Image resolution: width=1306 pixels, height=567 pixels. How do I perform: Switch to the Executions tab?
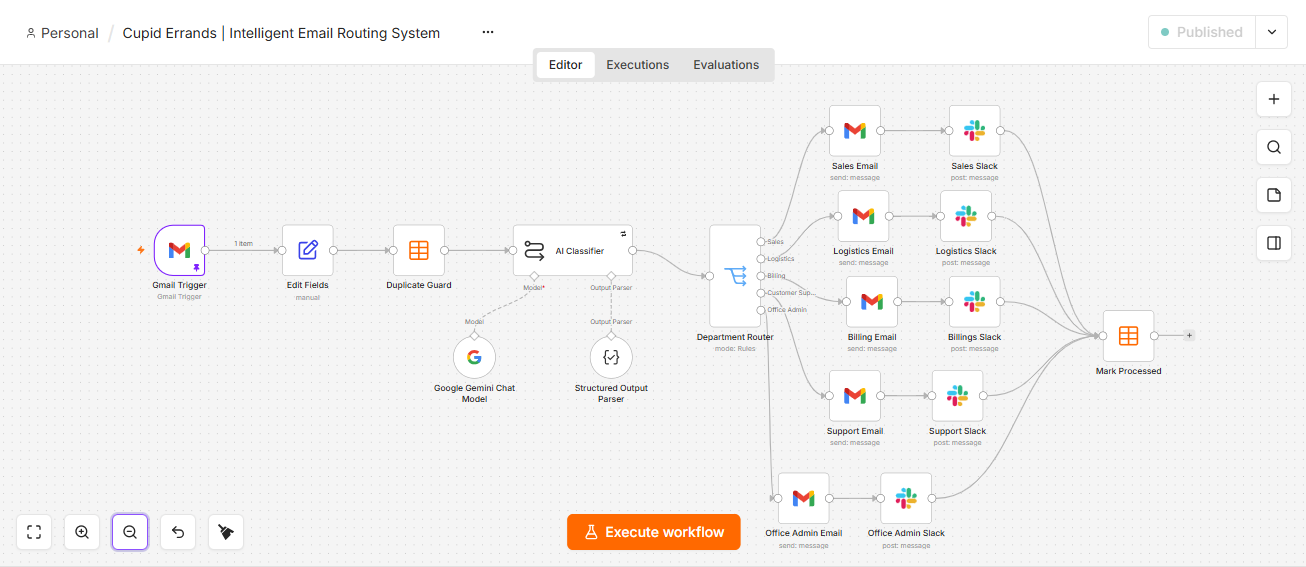click(x=638, y=65)
